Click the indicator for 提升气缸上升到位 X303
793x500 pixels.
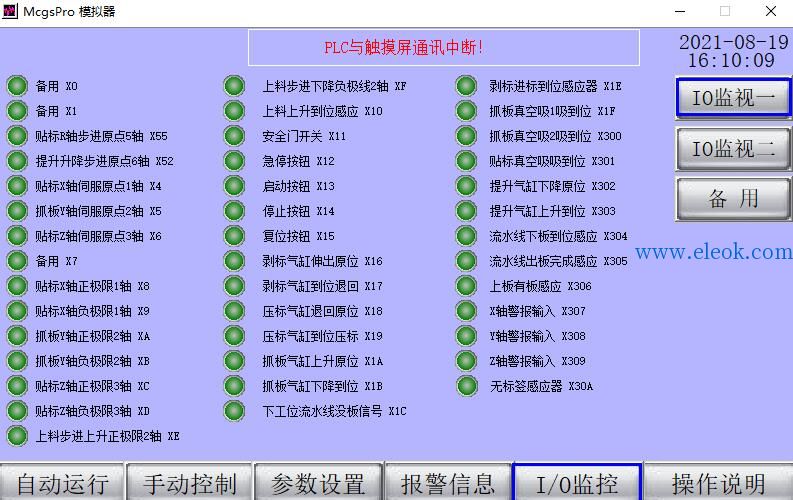[466, 211]
